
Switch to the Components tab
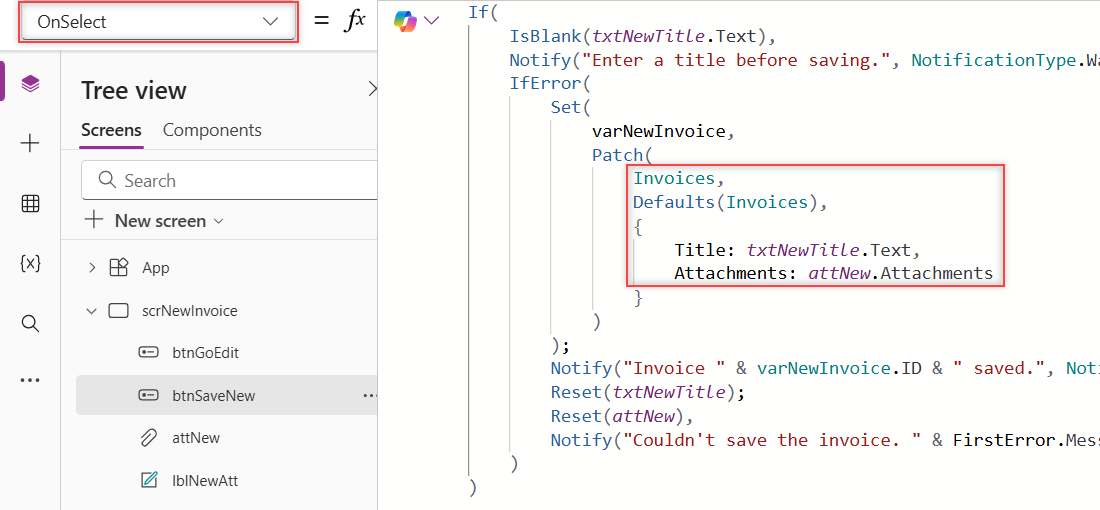tap(212, 130)
